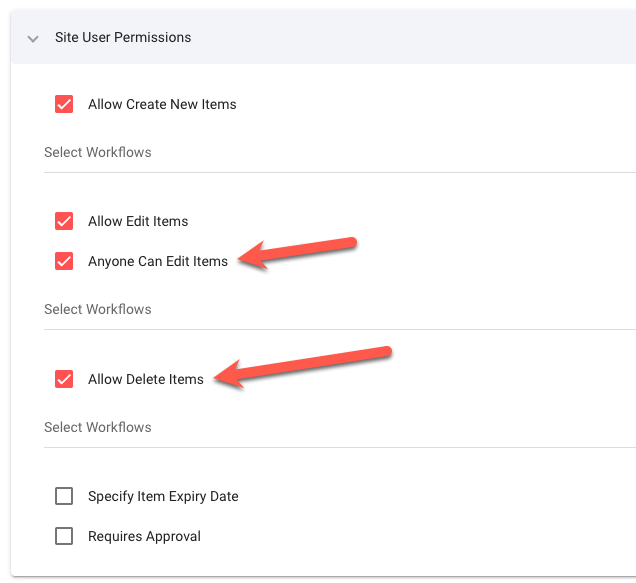Enable the Specify Item Expiry Date checkbox
Screen dimensions: 636x583
64,496
